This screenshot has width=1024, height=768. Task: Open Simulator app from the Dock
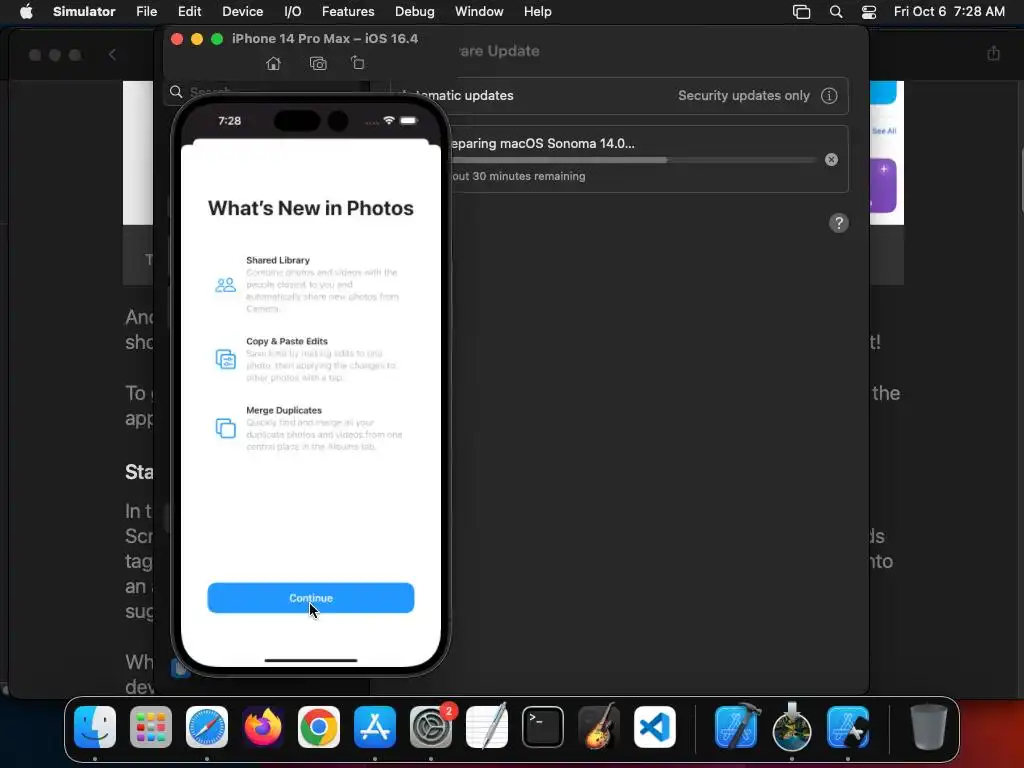848,727
